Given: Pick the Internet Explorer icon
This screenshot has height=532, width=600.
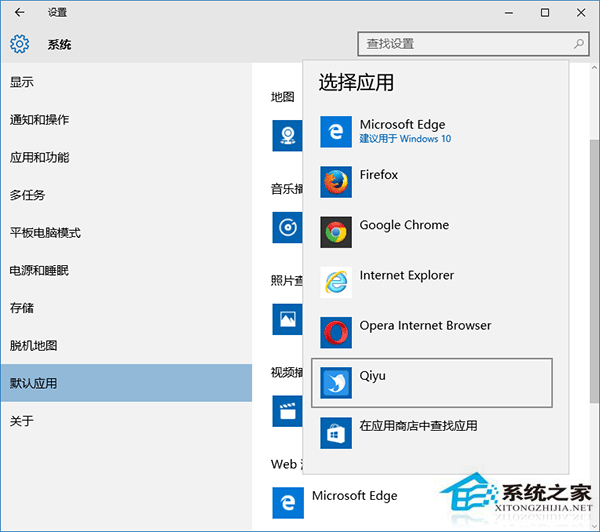Looking at the screenshot, I should tap(336, 282).
